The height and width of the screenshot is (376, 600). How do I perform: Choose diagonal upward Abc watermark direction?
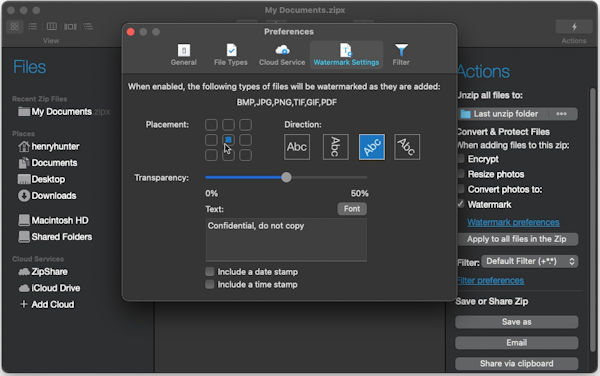click(x=372, y=147)
